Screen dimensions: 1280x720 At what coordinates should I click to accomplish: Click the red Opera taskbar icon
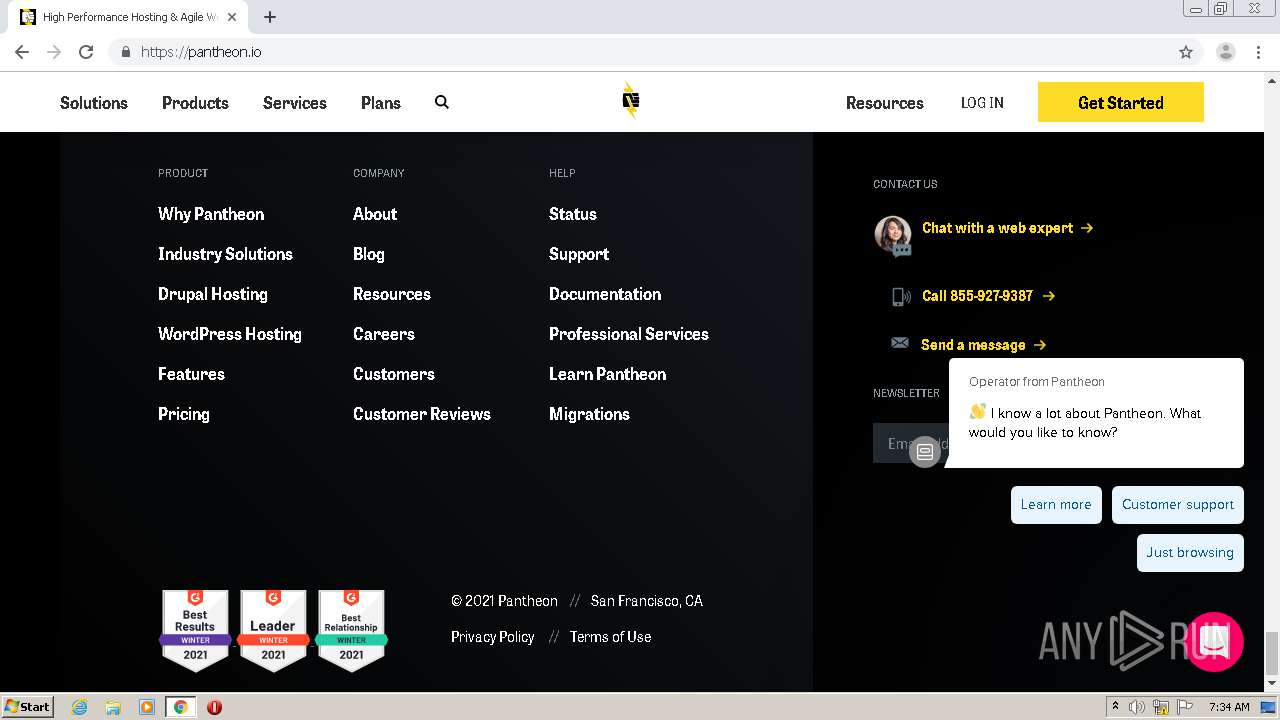[214, 707]
